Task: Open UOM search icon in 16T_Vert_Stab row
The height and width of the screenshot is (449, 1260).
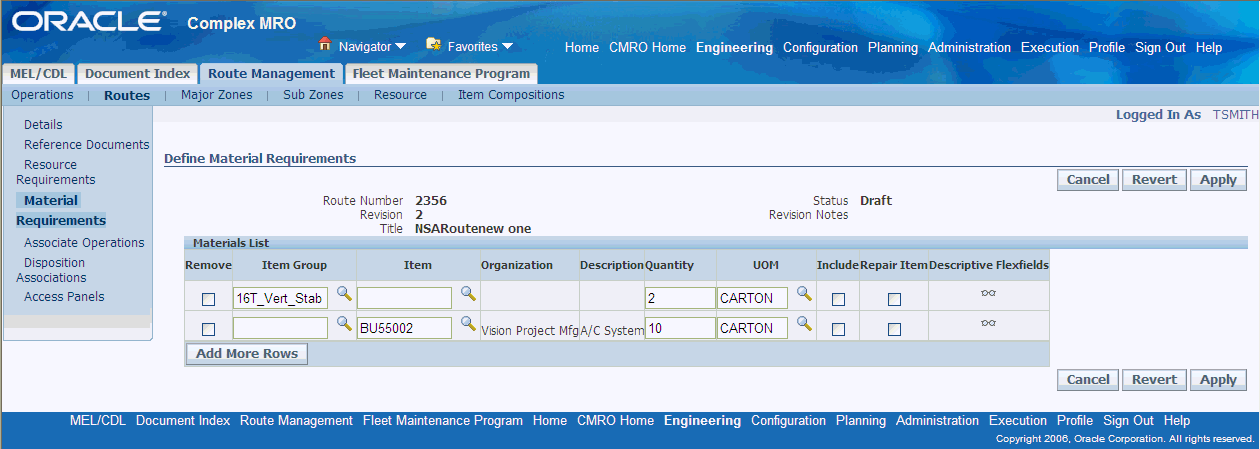Action: coord(804,294)
